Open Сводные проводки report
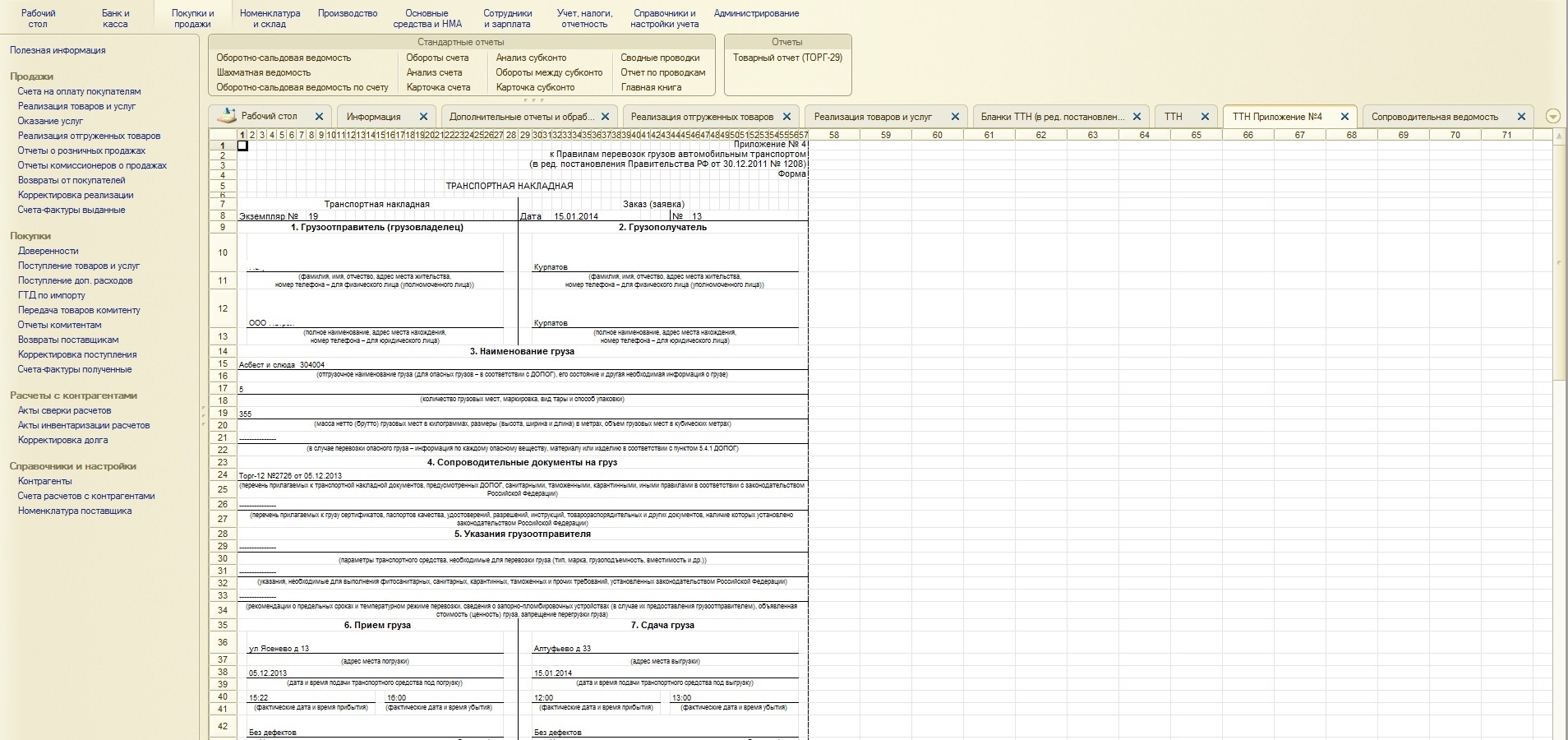The image size is (1568, 740). (660, 58)
